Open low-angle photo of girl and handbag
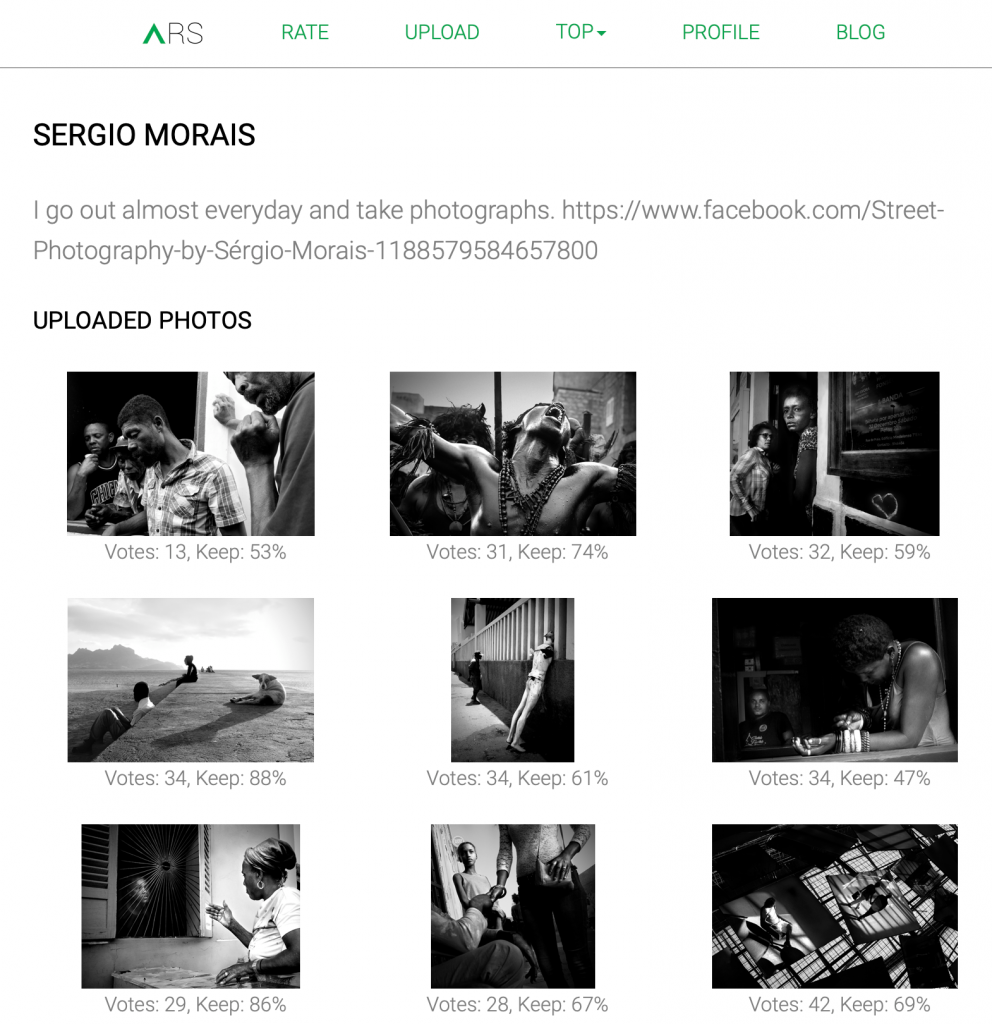Image resolution: width=992 pixels, height=1024 pixels. click(x=513, y=906)
